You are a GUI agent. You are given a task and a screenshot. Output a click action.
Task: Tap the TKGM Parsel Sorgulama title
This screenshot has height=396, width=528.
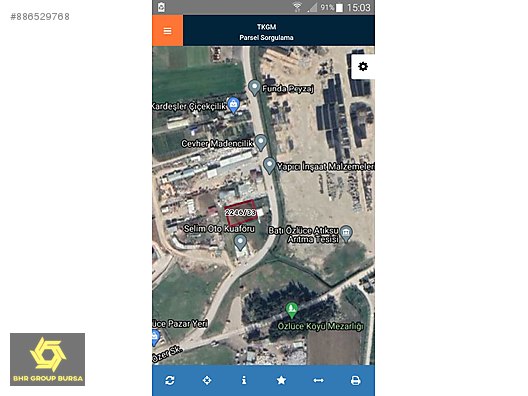[x=266, y=32]
